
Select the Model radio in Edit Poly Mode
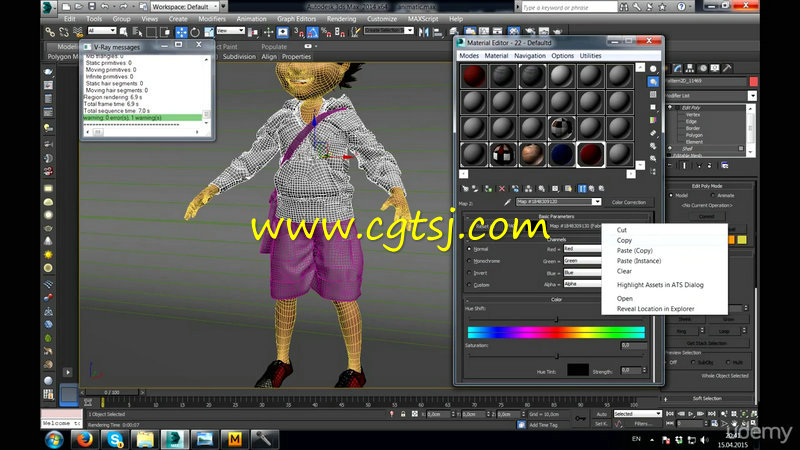pos(671,195)
